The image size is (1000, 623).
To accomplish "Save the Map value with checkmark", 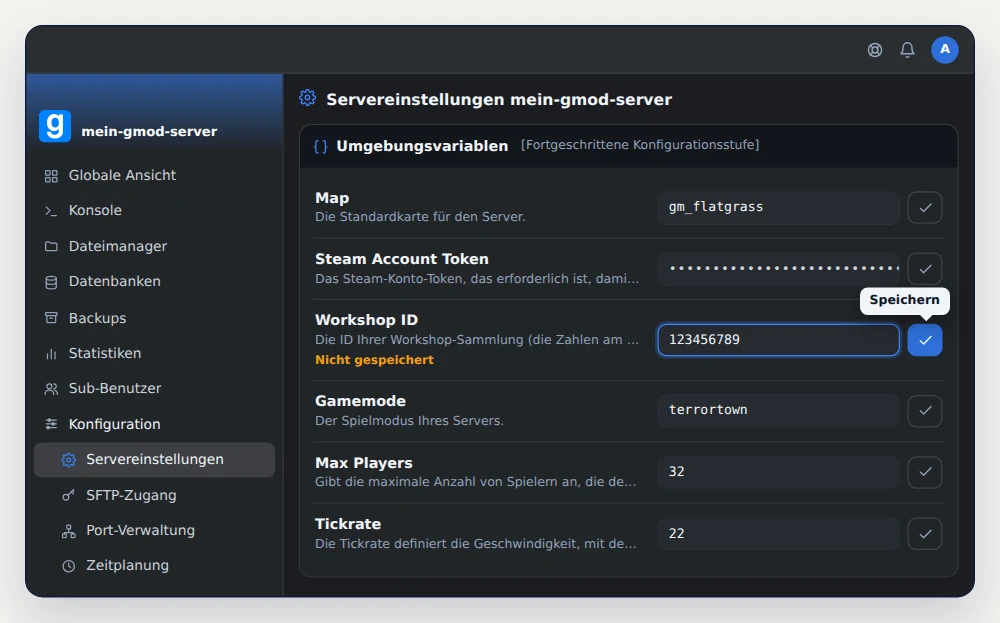I will coord(925,207).
